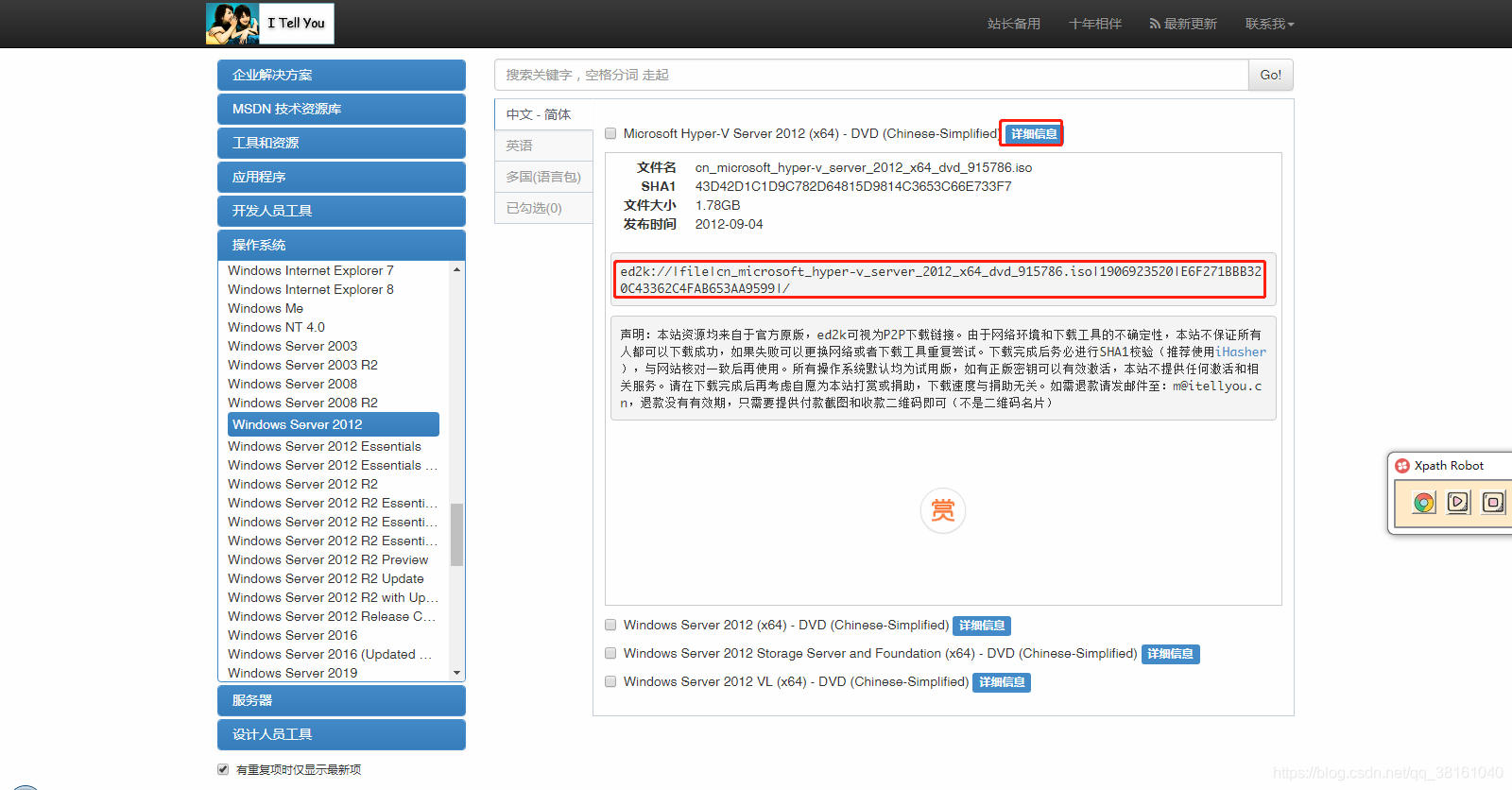
Task: Select Windows Internet Explorer 8
Action: [311, 289]
